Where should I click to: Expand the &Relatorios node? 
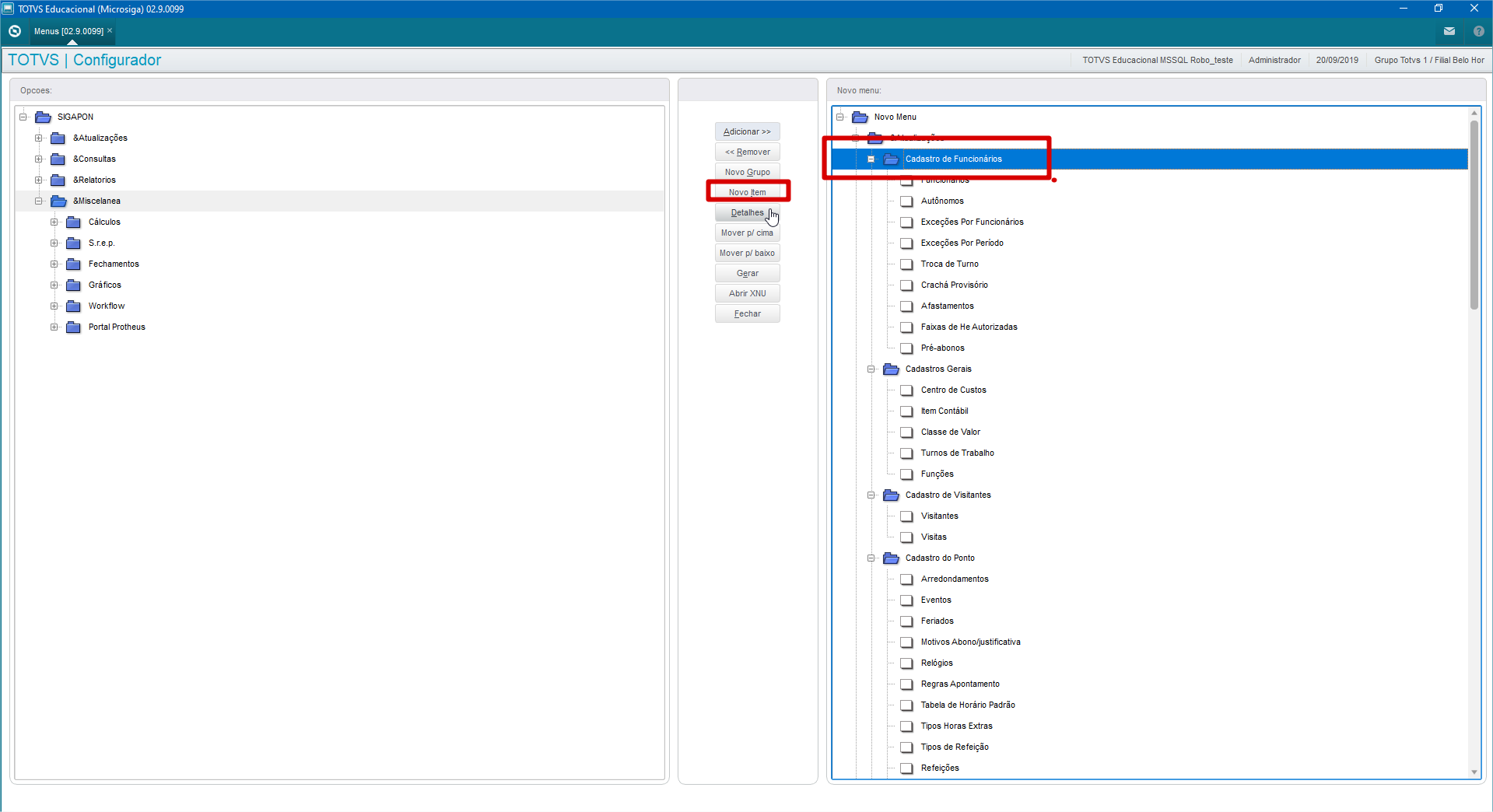coord(39,180)
